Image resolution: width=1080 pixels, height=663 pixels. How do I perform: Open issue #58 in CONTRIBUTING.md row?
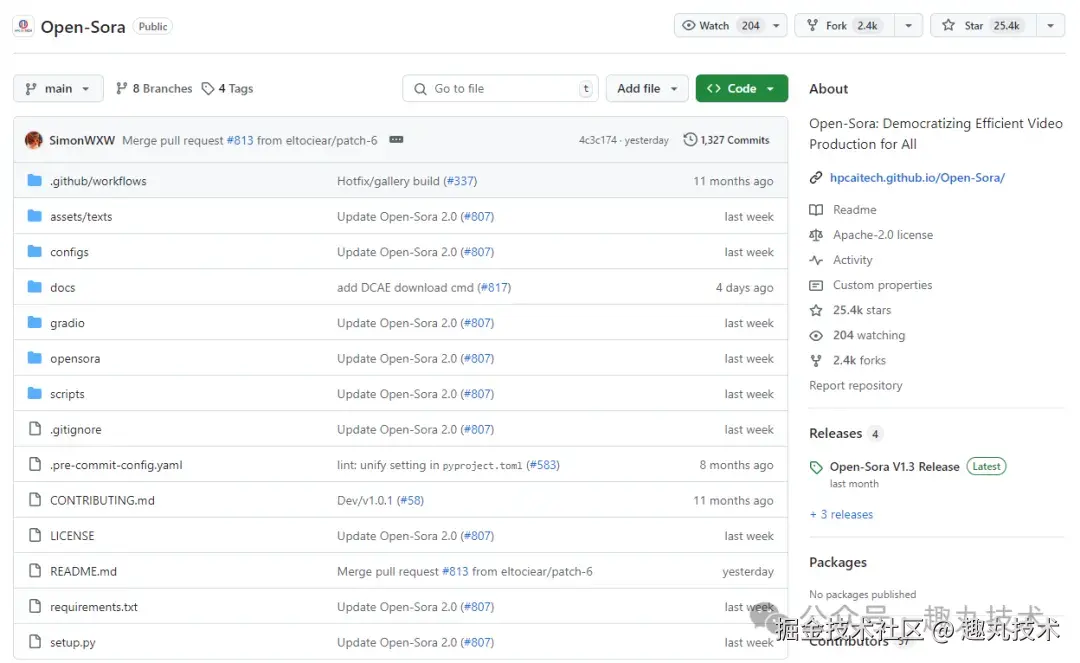click(411, 501)
